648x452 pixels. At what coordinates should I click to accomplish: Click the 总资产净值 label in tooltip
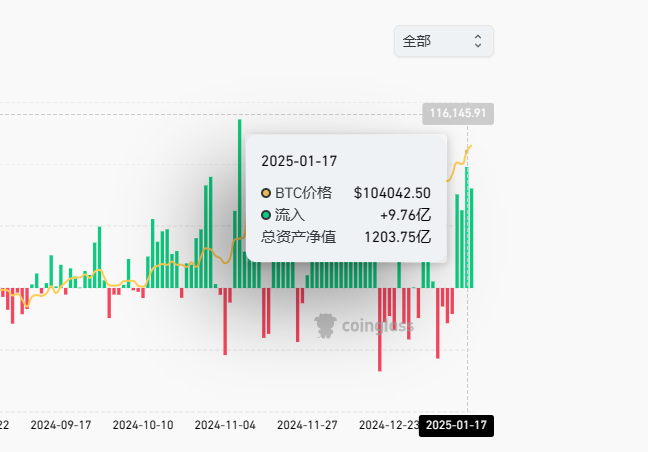pos(298,237)
